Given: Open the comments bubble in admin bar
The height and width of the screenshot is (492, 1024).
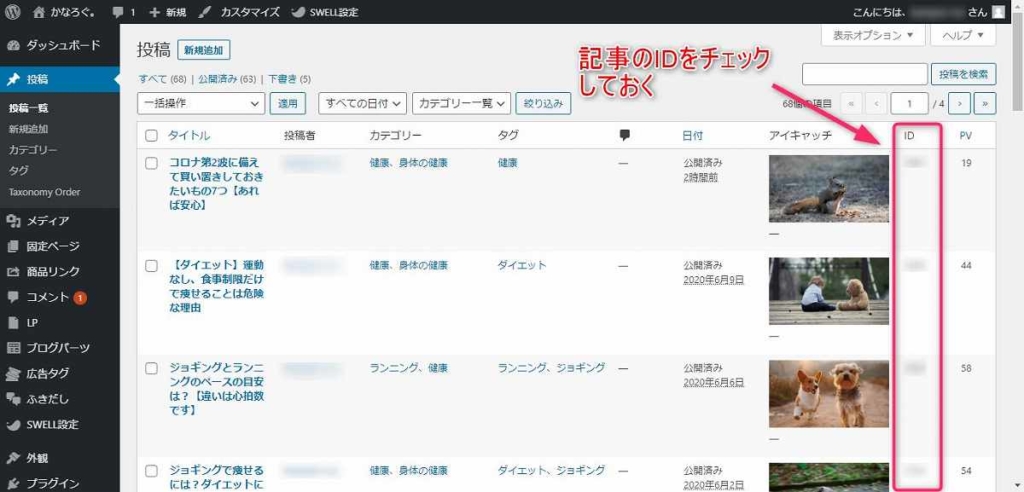Looking at the screenshot, I should [123, 12].
